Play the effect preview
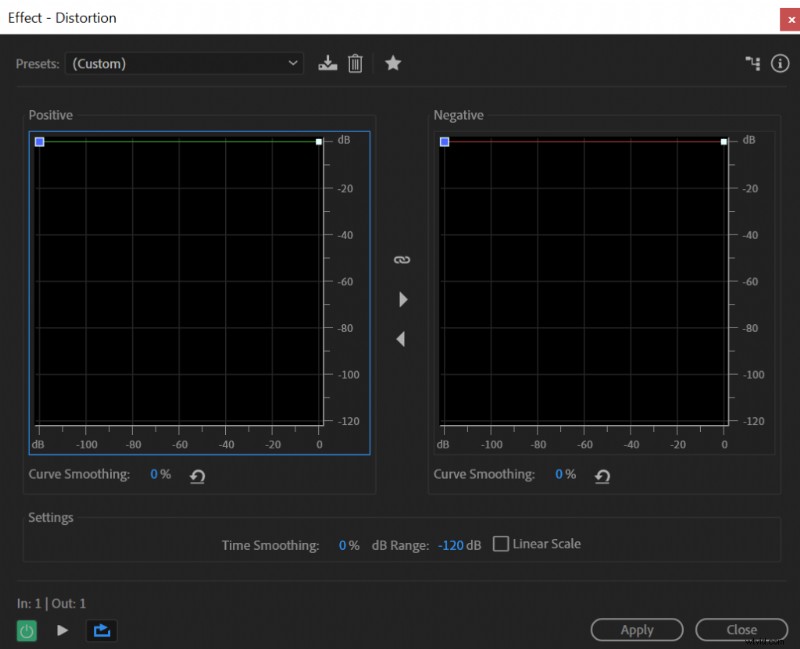800x649 pixels. coord(62,630)
